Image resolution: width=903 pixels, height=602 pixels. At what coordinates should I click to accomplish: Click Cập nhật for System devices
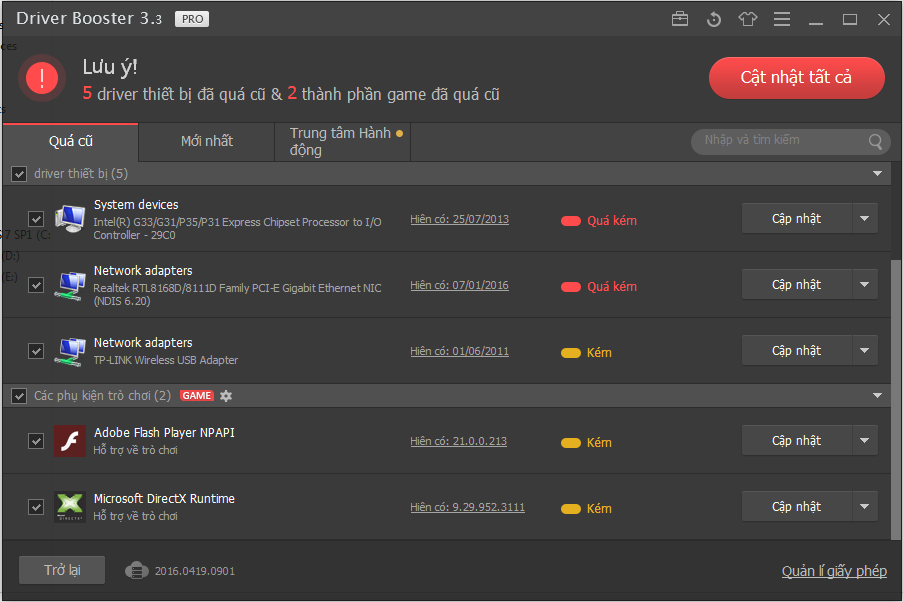[x=796, y=218]
